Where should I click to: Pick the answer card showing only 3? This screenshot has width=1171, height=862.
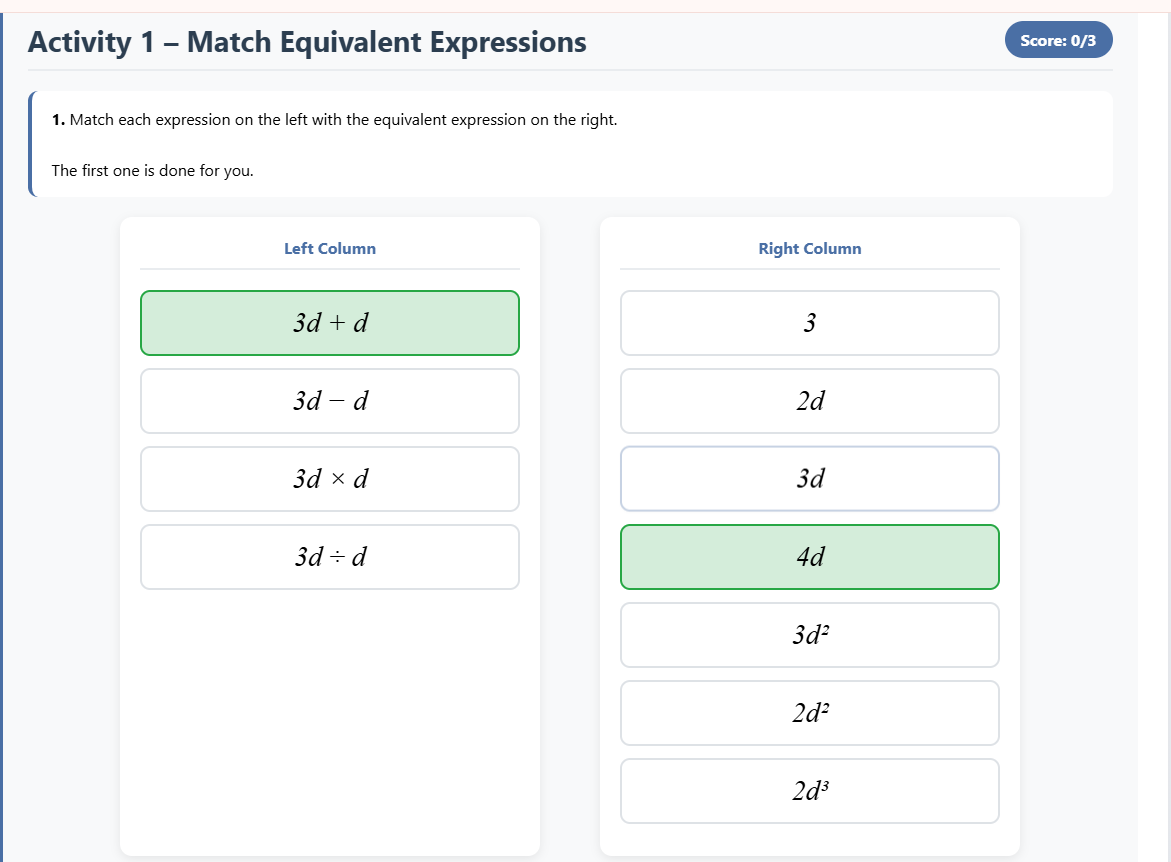tap(810, 323)
